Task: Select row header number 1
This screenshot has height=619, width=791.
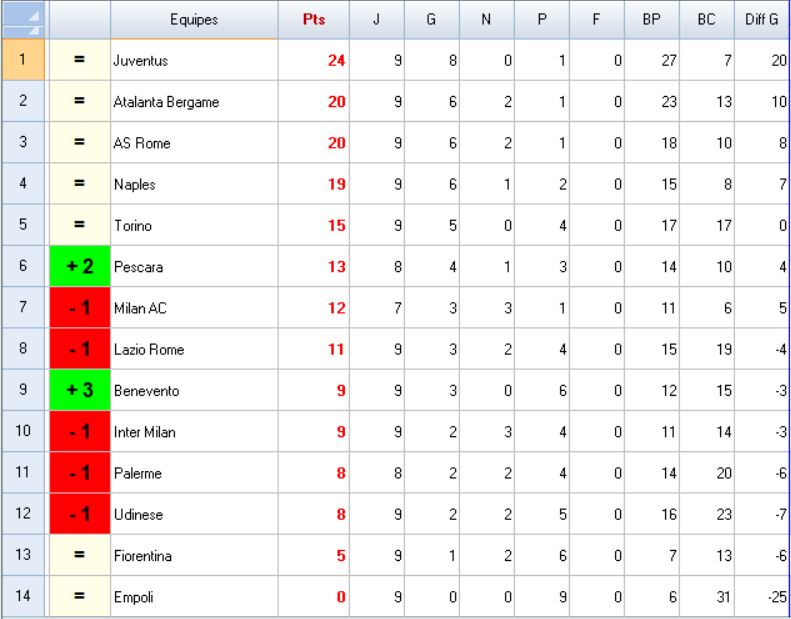Action: (x=22, y=61)
